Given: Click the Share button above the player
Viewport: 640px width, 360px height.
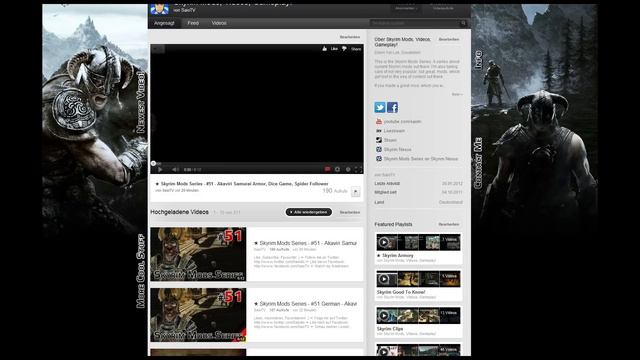Looking at the screenshot, I should 356,49.
